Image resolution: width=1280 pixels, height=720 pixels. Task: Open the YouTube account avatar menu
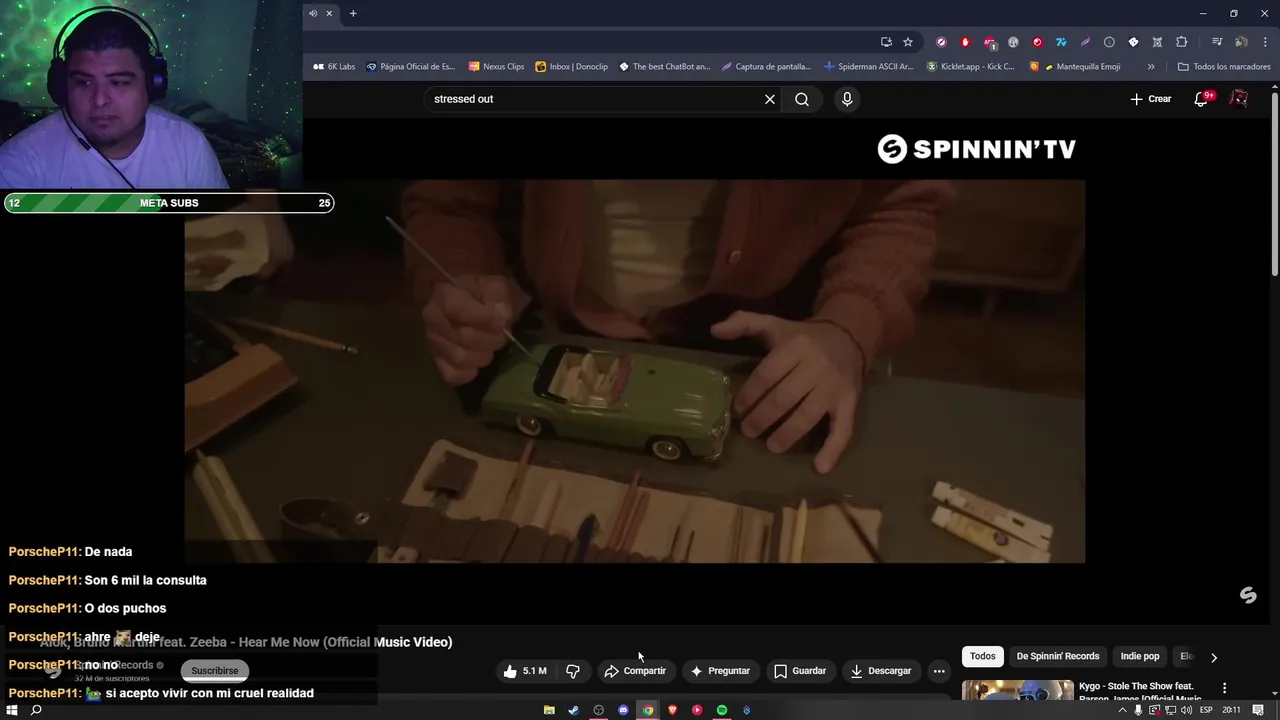click(1239, 99)
